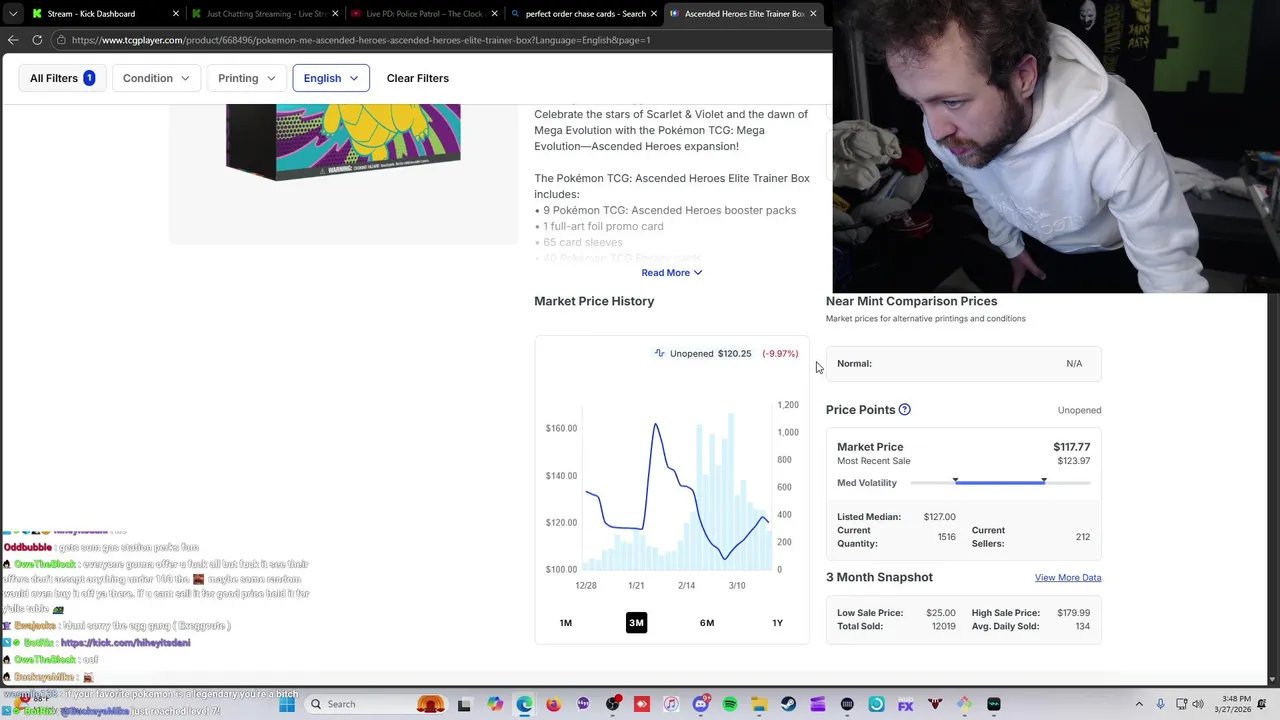Open Windows Start menu
Screen dimensions: 1280x720
tap(287, 704)
